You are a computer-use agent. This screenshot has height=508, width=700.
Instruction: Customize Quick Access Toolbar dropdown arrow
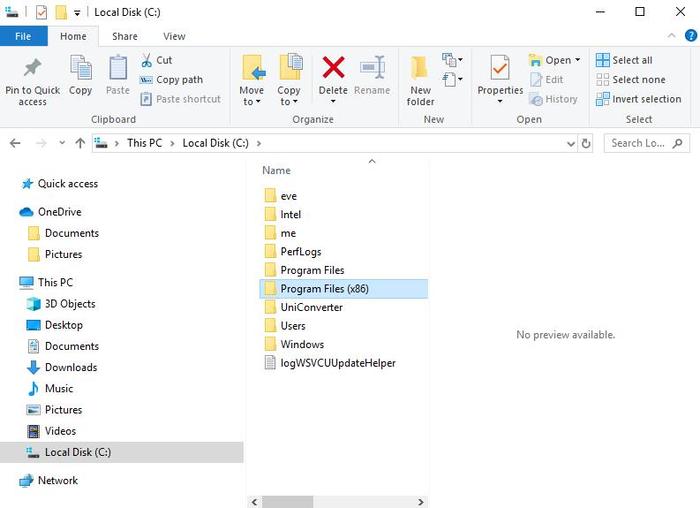tap(77, 13)
